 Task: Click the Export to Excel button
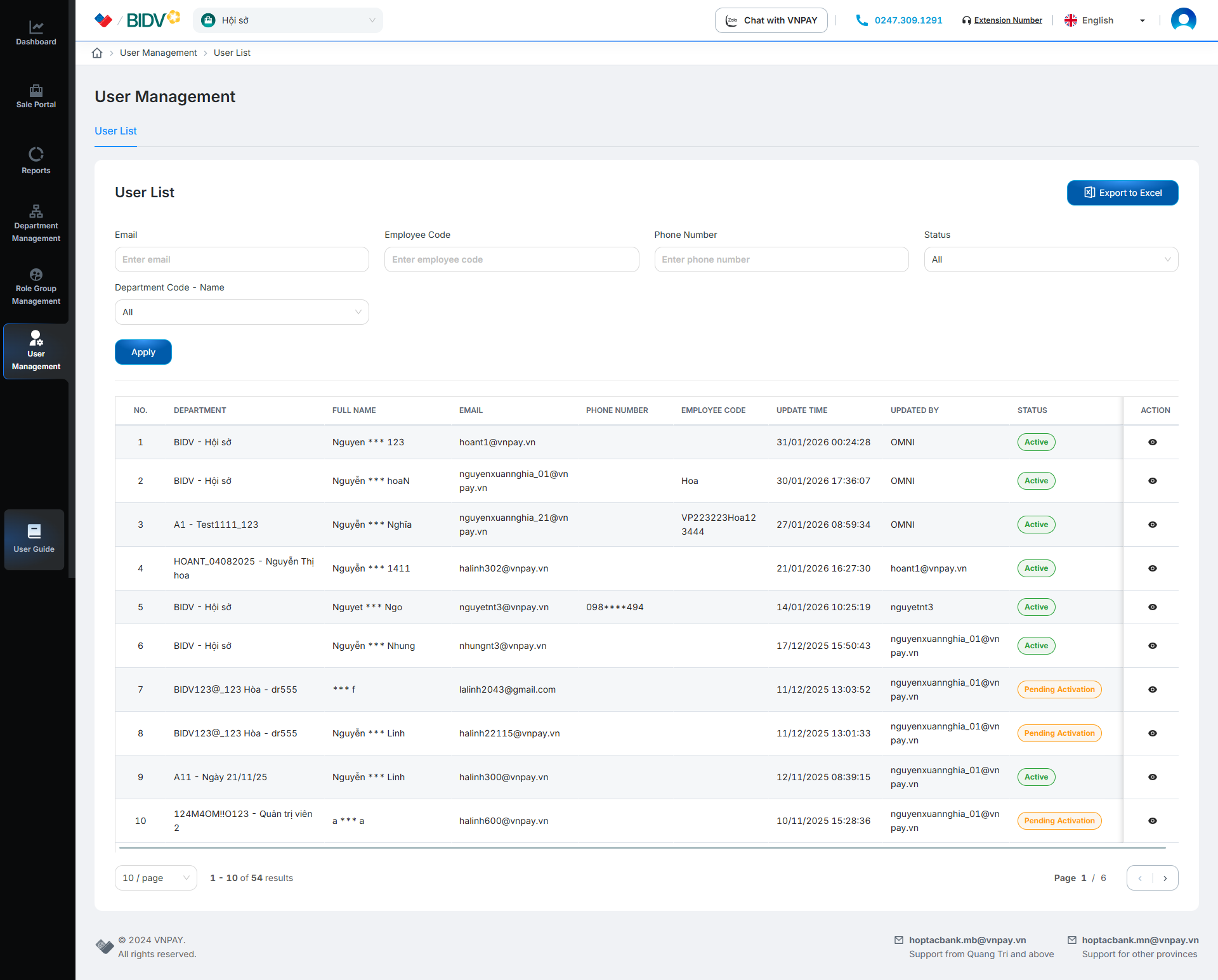click(x=1122, y=193)
